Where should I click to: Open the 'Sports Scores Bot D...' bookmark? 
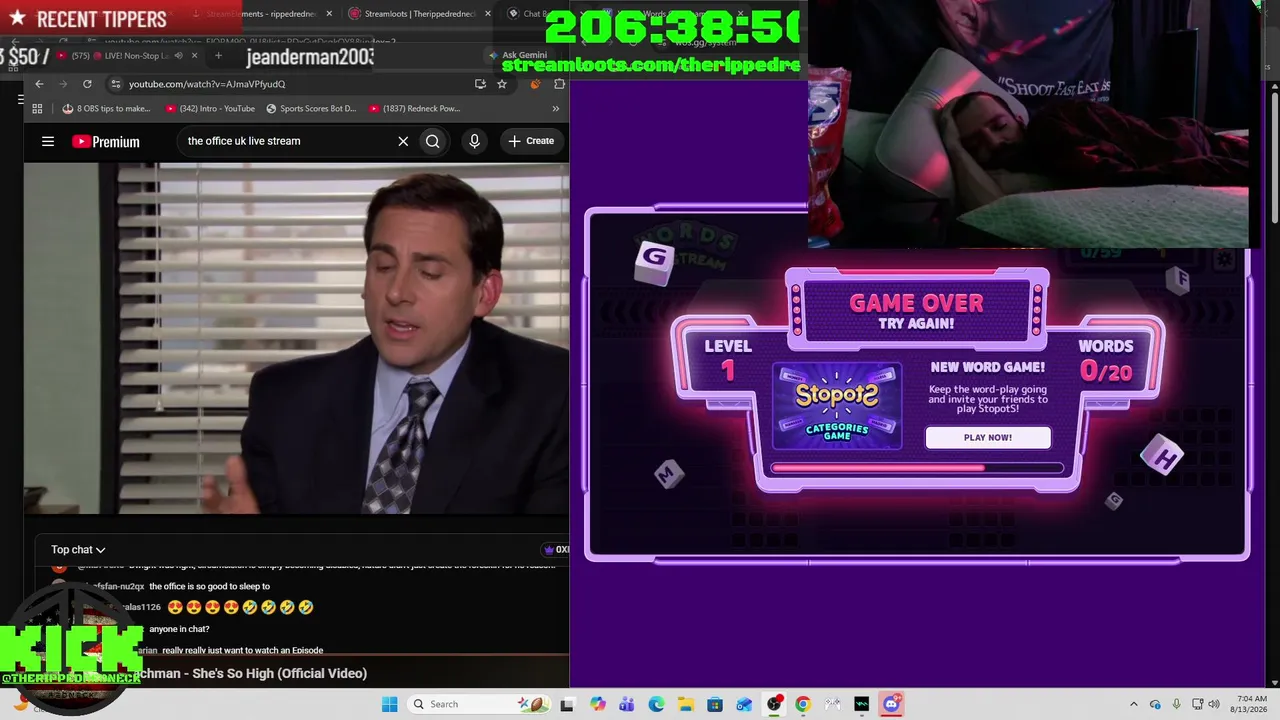[x=311, y=108]
